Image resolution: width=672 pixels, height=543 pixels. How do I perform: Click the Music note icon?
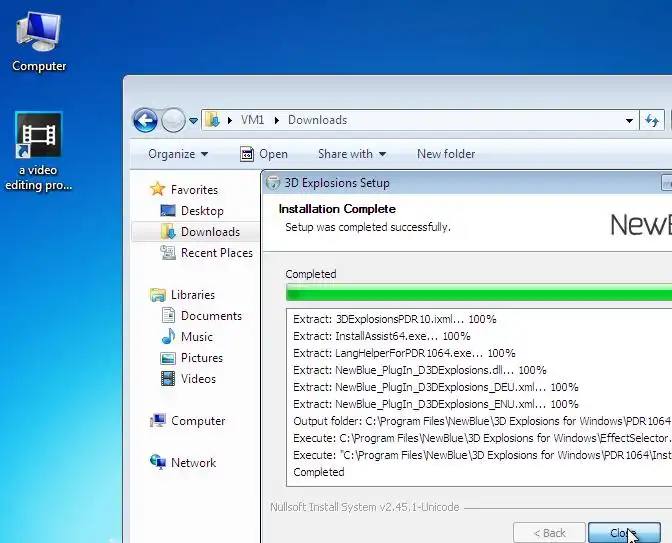[168, 336]
